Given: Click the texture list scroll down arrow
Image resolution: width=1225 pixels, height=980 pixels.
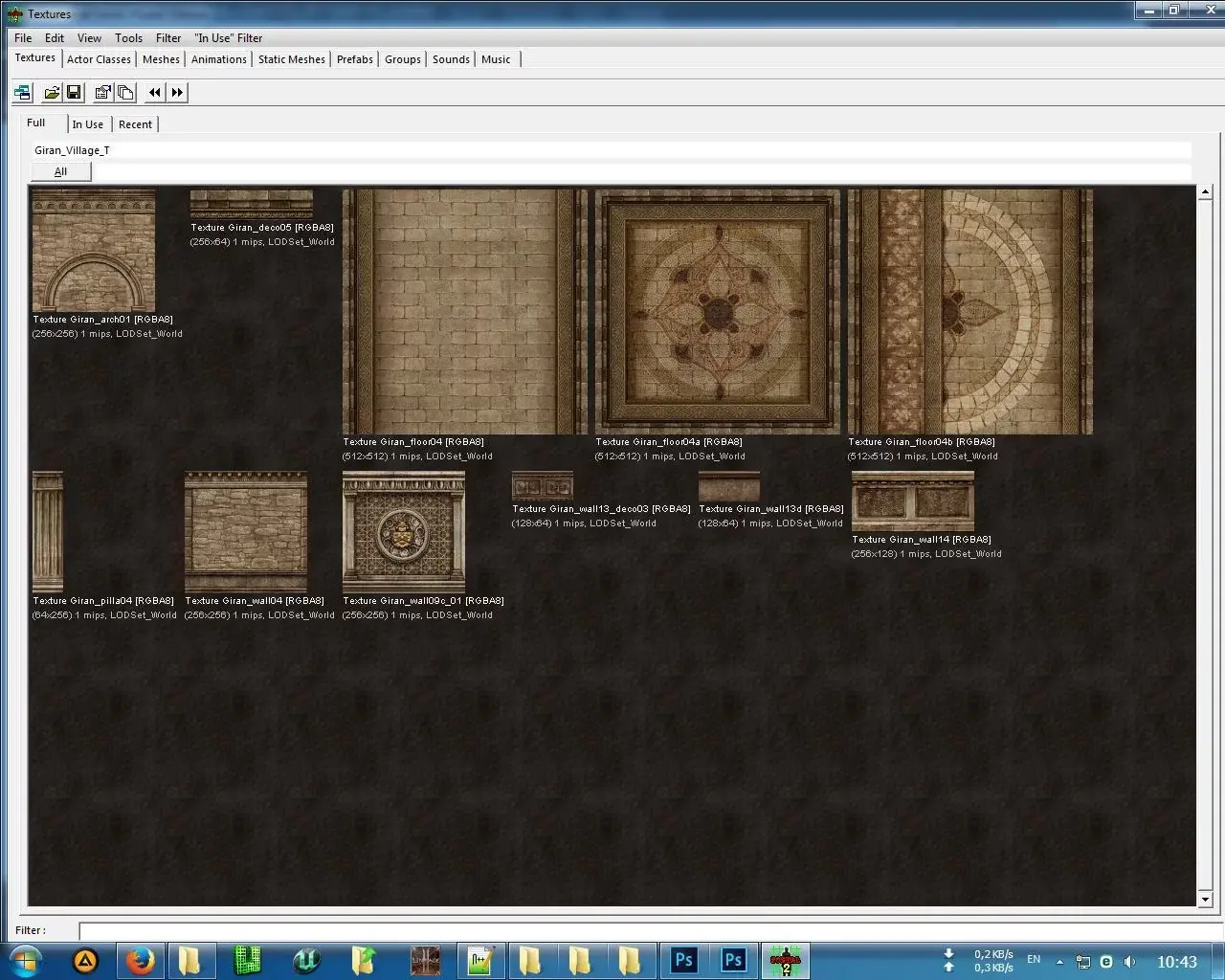Looking at the screenshot, I should tap(1205, 900).
